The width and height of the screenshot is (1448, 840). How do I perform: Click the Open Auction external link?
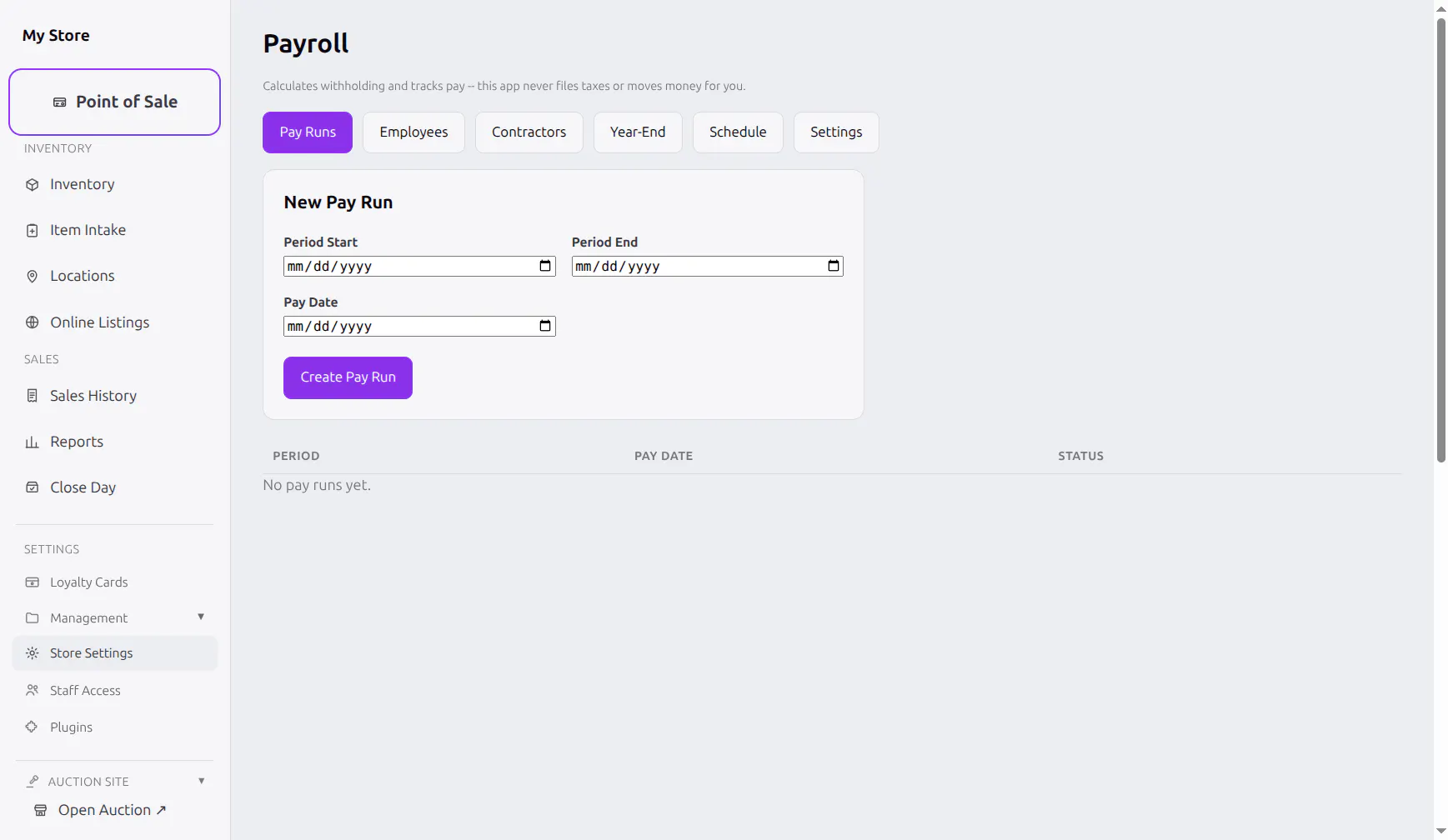click(x=112, y=810)
